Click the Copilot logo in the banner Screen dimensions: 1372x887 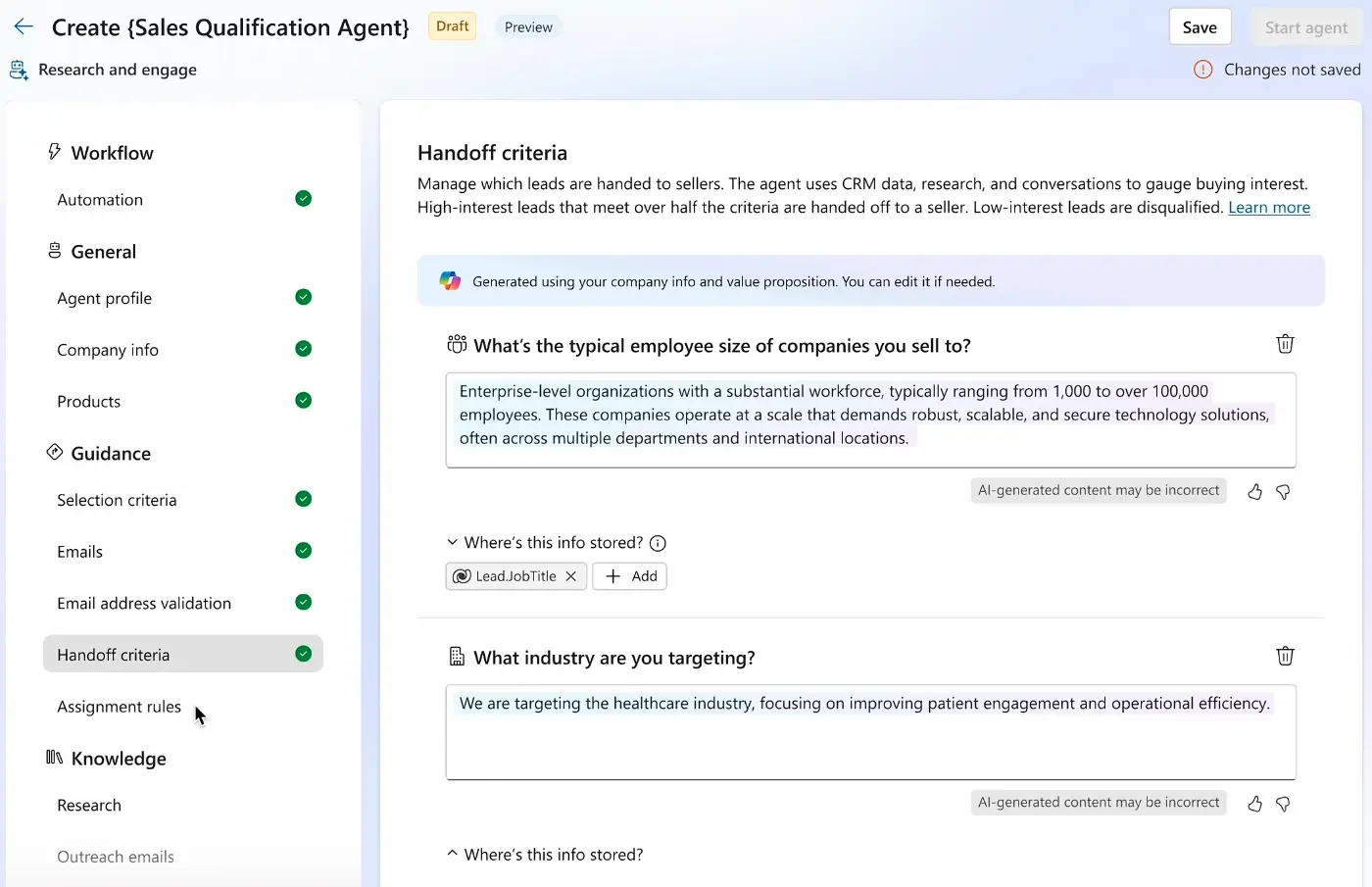point(451,281)
